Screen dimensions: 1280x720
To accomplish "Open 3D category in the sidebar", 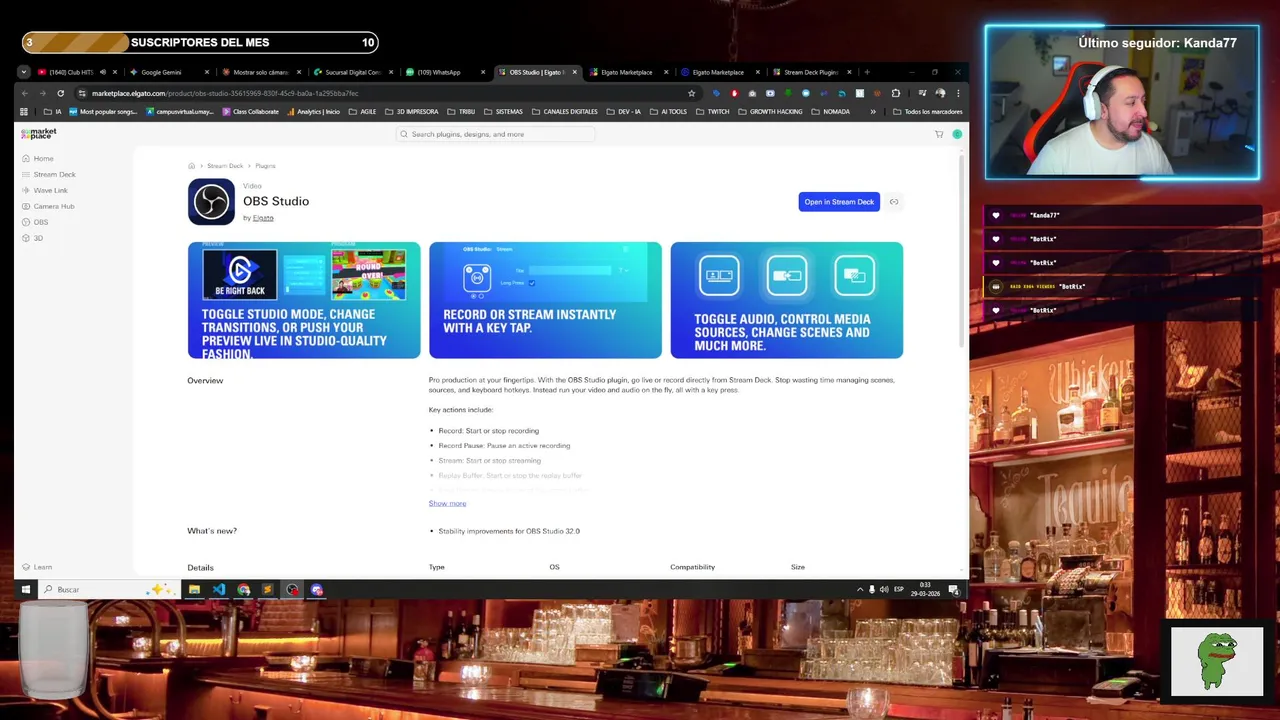I will (x=33, y=238).
